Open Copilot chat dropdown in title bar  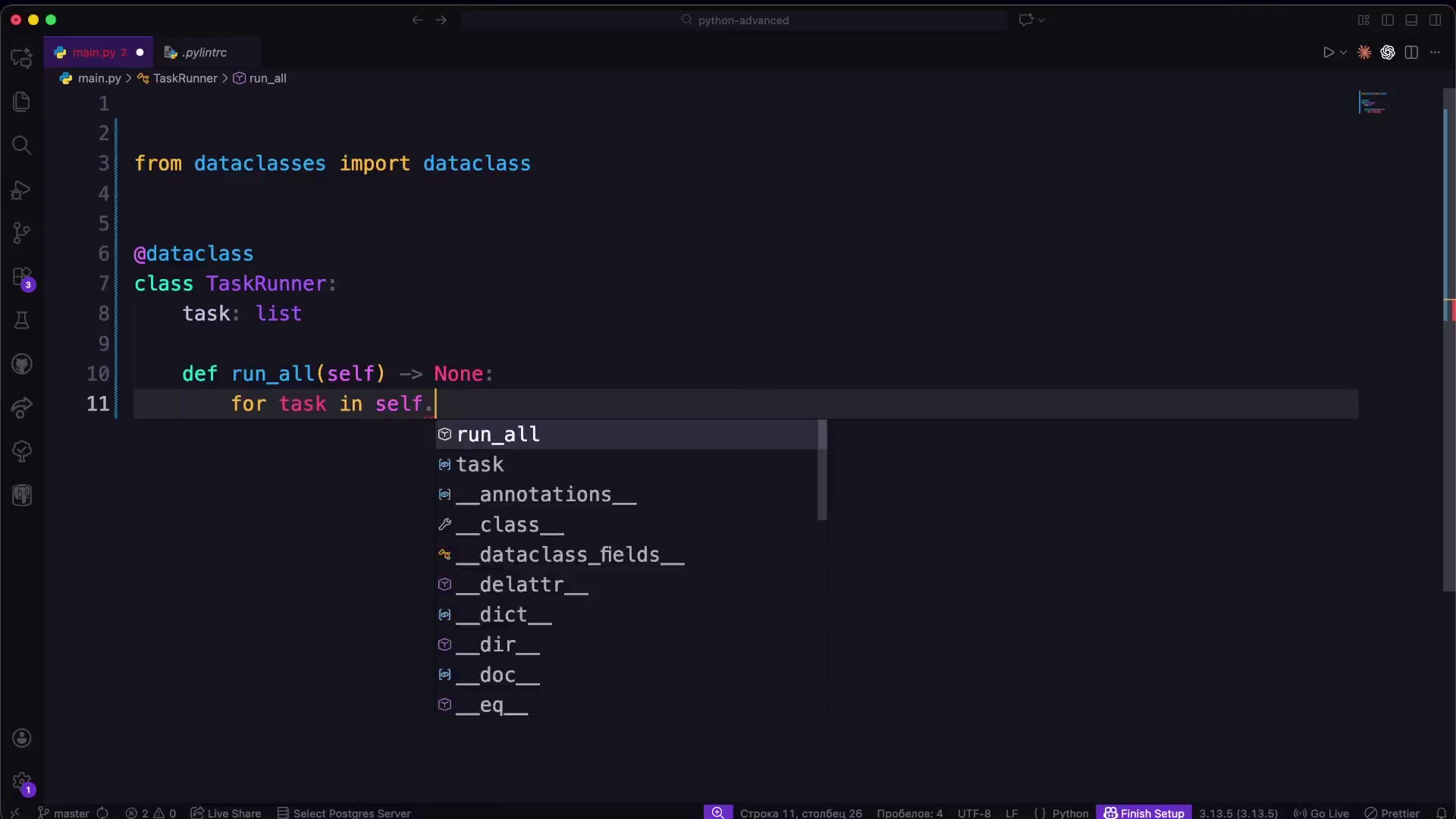1041,20
